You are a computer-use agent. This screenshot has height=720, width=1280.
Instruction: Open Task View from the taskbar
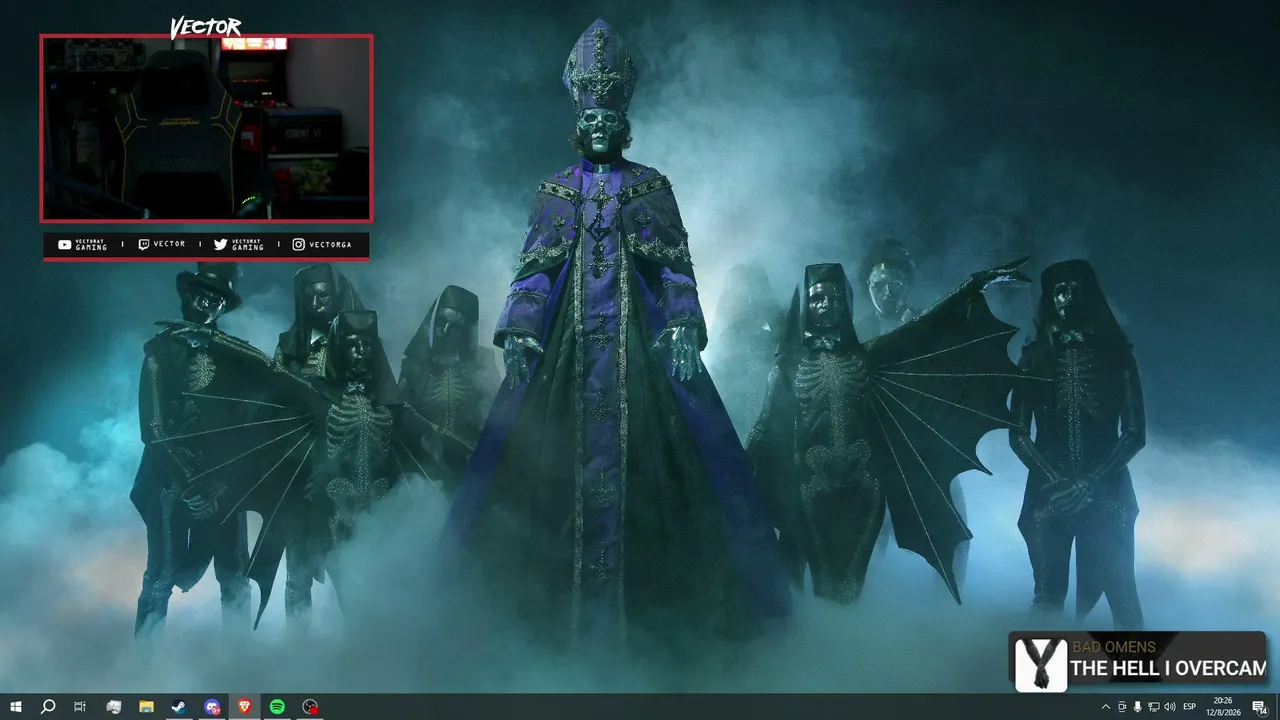[x=80, y=707]
